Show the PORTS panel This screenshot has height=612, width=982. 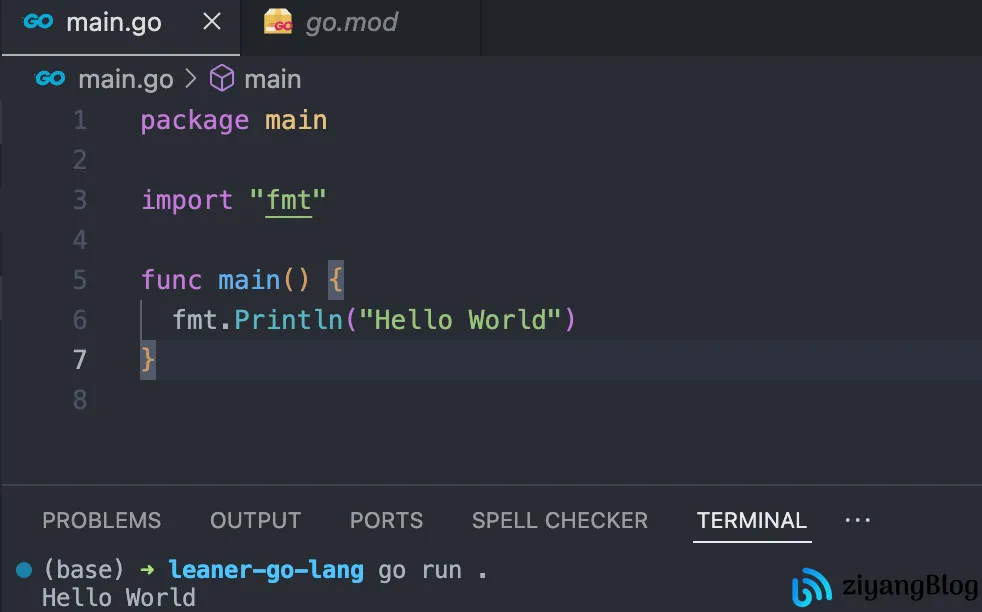pos(386,521)
